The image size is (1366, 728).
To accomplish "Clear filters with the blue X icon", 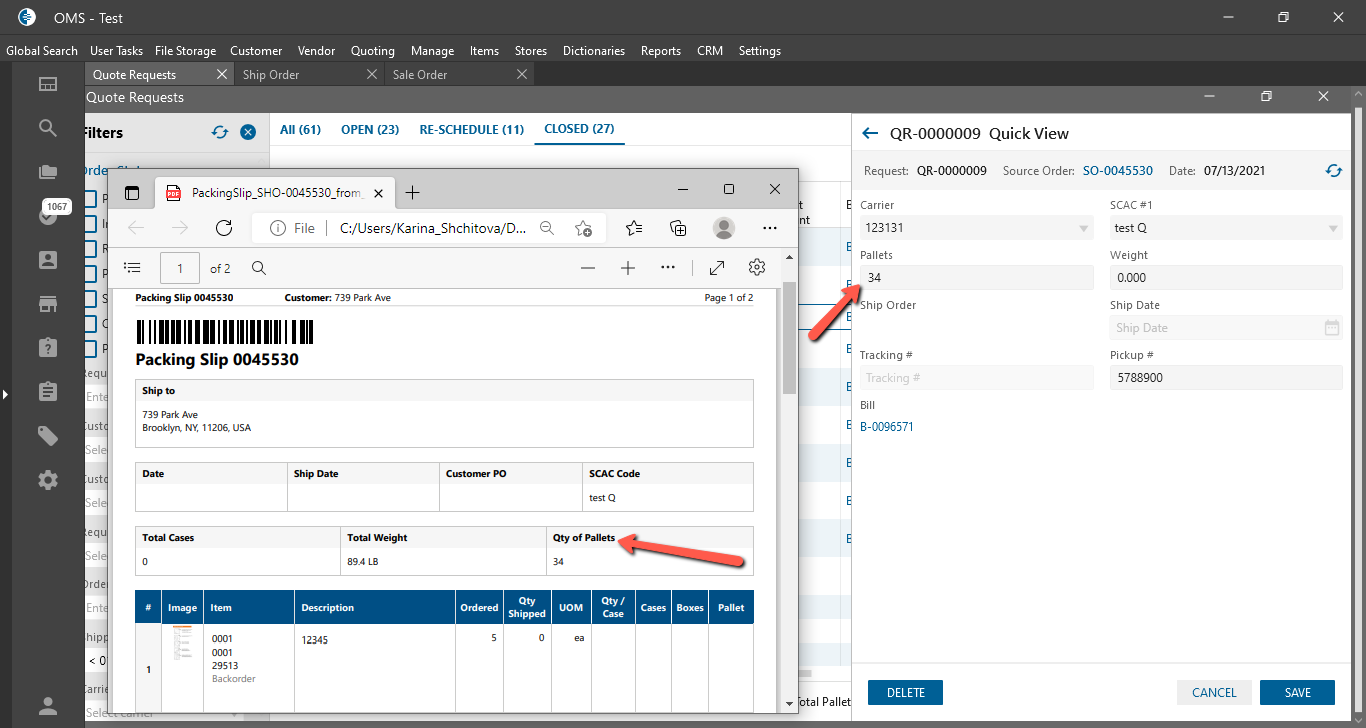I will pyautogui.click(x=248, y=133).
